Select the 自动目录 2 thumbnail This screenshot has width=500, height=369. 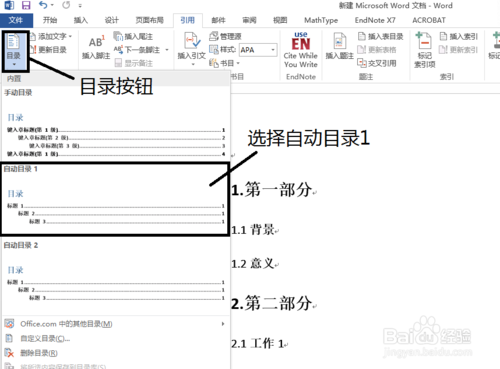pyautogui.click(x=115, y=276)
